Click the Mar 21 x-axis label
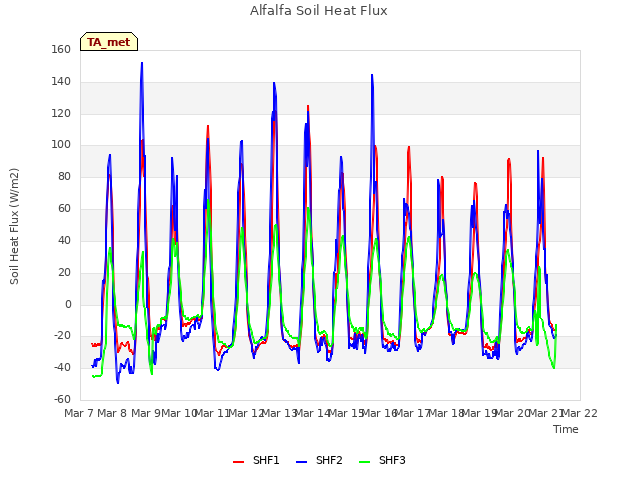The image size is (640, 480). [x=546, y=413]
